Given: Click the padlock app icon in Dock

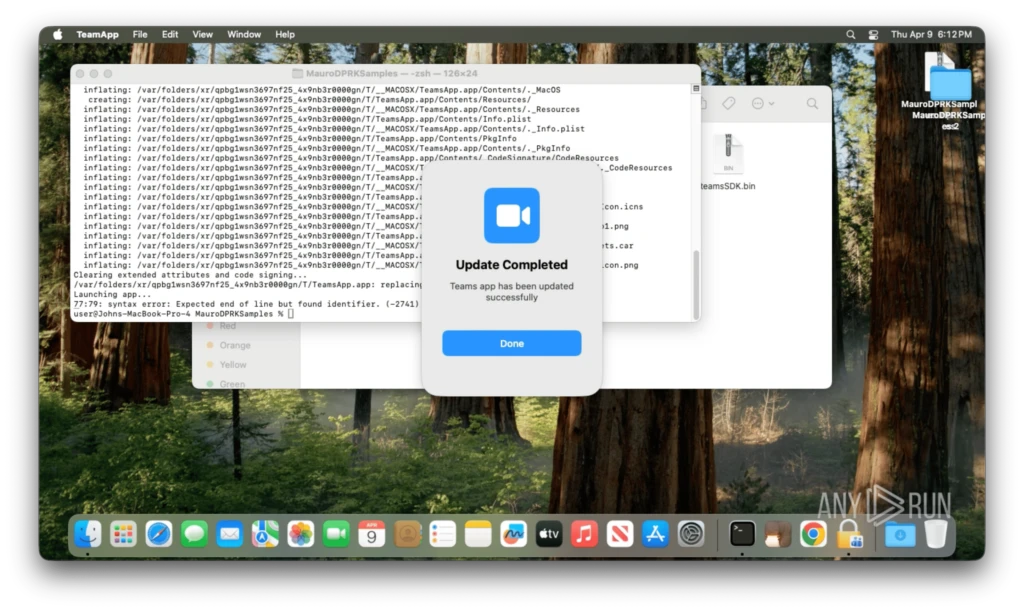Looking at the screenshot, I should pos(849,534).
